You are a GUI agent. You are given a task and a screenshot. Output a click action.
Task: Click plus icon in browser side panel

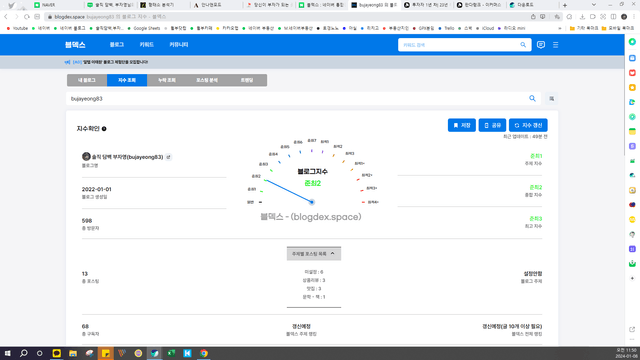(x=632, y=278)
